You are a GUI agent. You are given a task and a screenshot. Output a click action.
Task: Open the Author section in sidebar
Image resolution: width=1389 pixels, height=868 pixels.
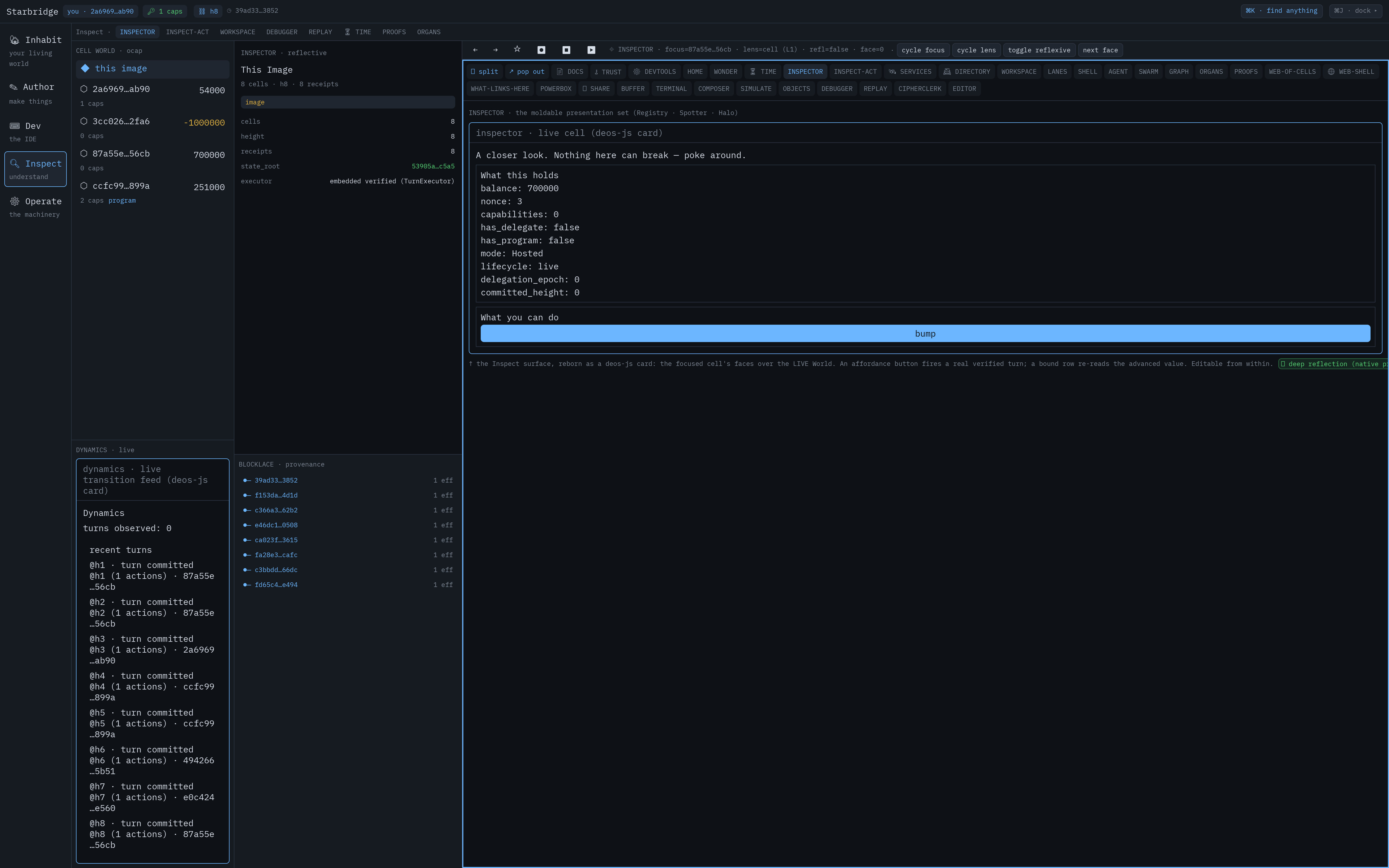pyautogui.click(x=36, y=94)
